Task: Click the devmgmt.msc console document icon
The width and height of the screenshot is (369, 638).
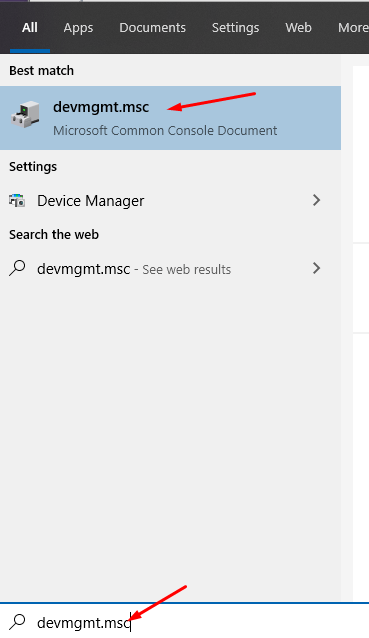Action: click(25, 114)
